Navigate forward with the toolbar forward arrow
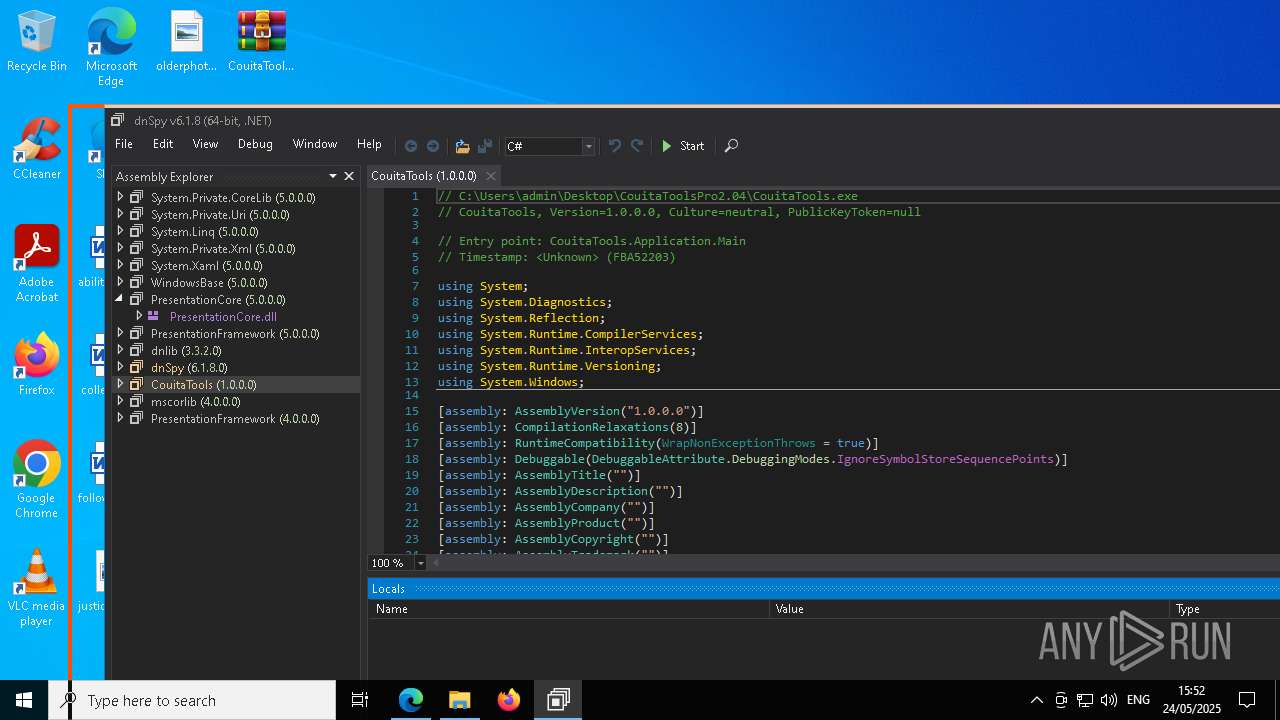The width and height of the screenshot is (1280, 720). (x=433, y=146)
